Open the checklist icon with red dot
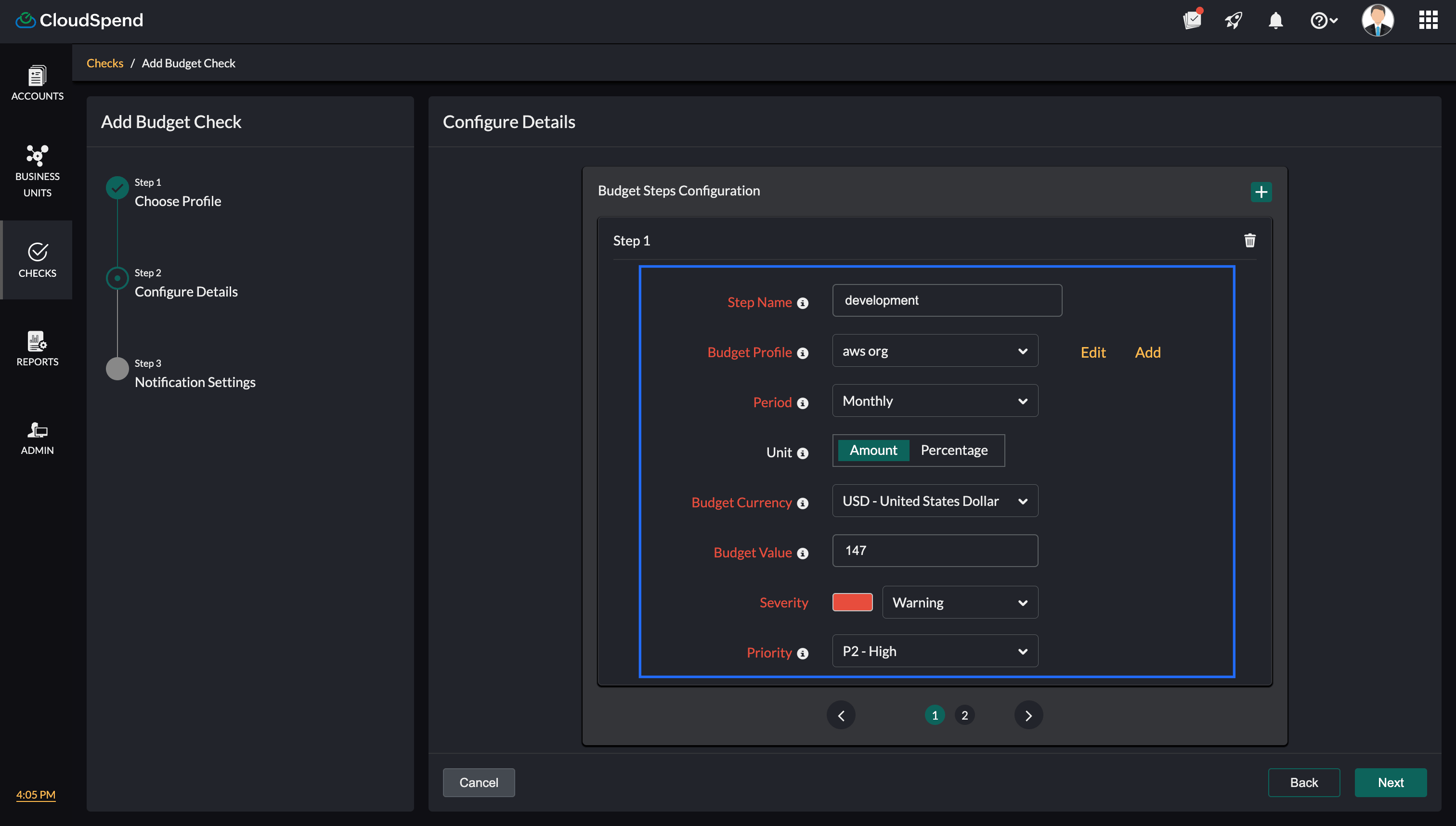This screenshot has height=826, width=1456. coord(1192,20)
